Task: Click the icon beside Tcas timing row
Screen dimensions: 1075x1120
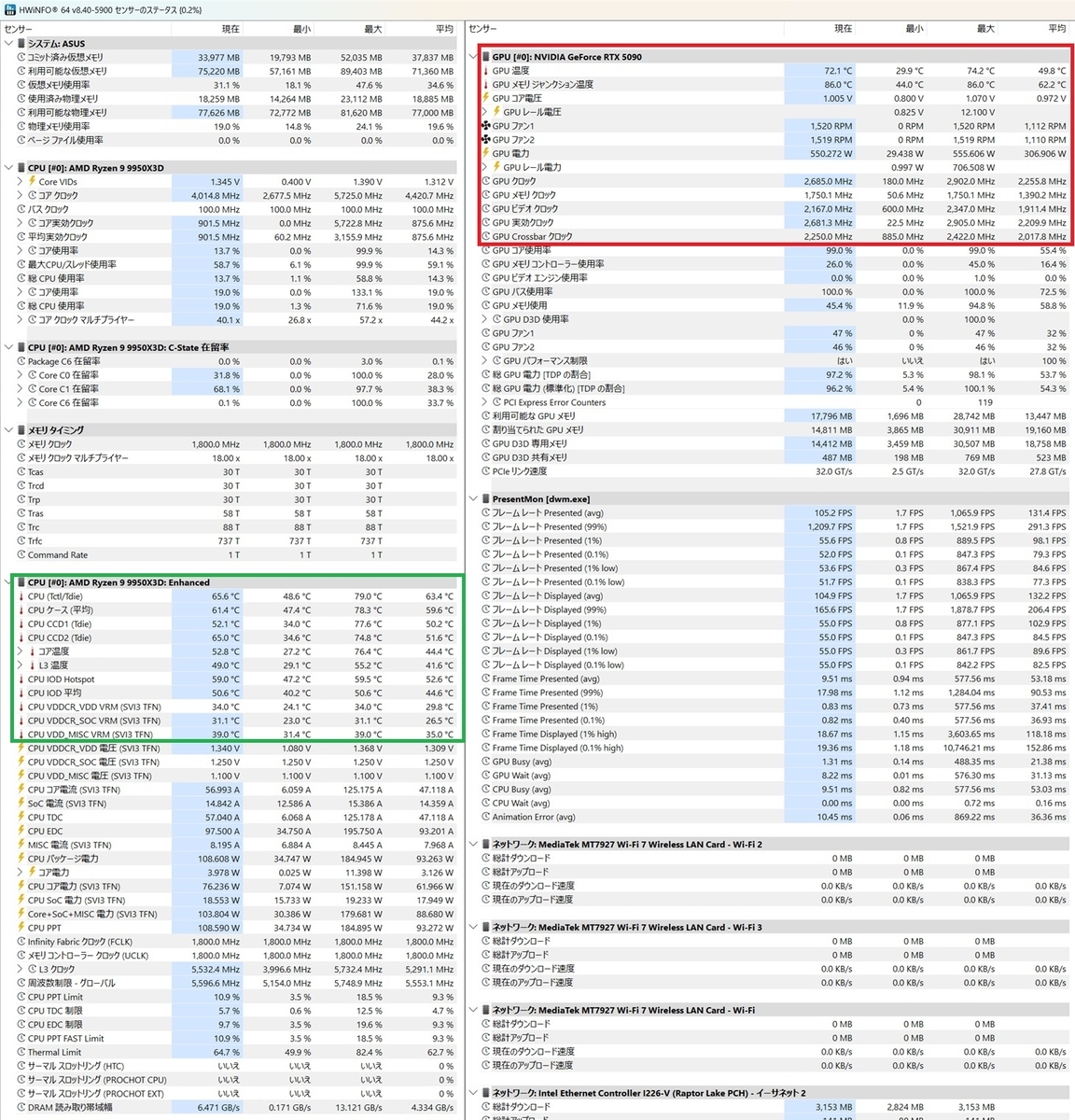Action: pos(21,471)
